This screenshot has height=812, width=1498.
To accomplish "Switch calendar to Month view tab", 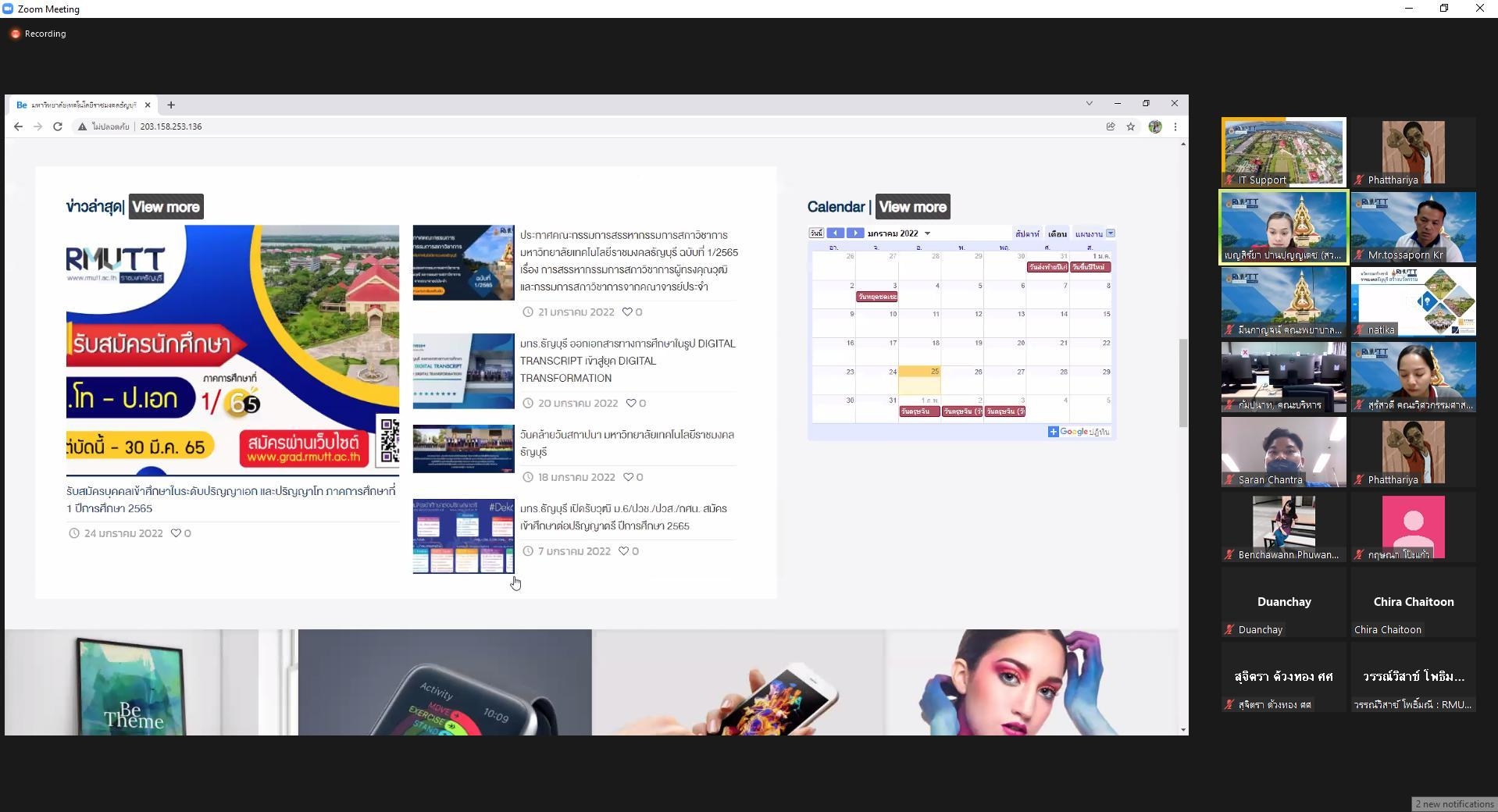I will click(x=1058, y=233).
